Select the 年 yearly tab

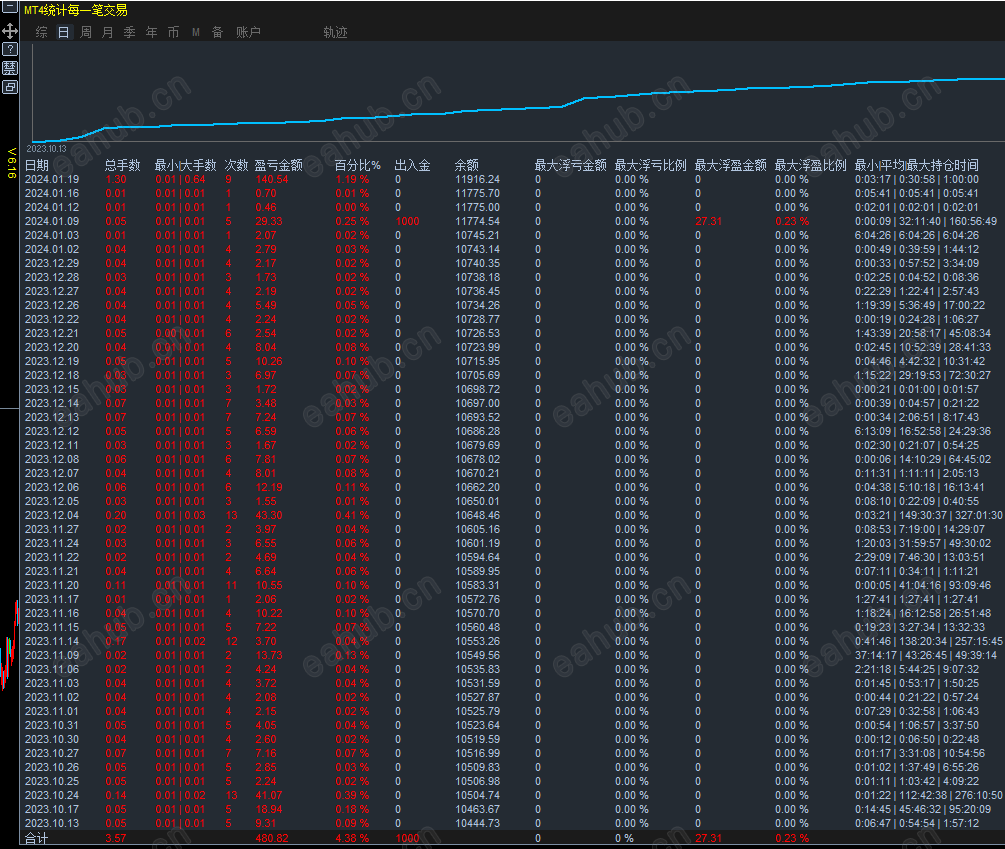click(x=151, y=32)
